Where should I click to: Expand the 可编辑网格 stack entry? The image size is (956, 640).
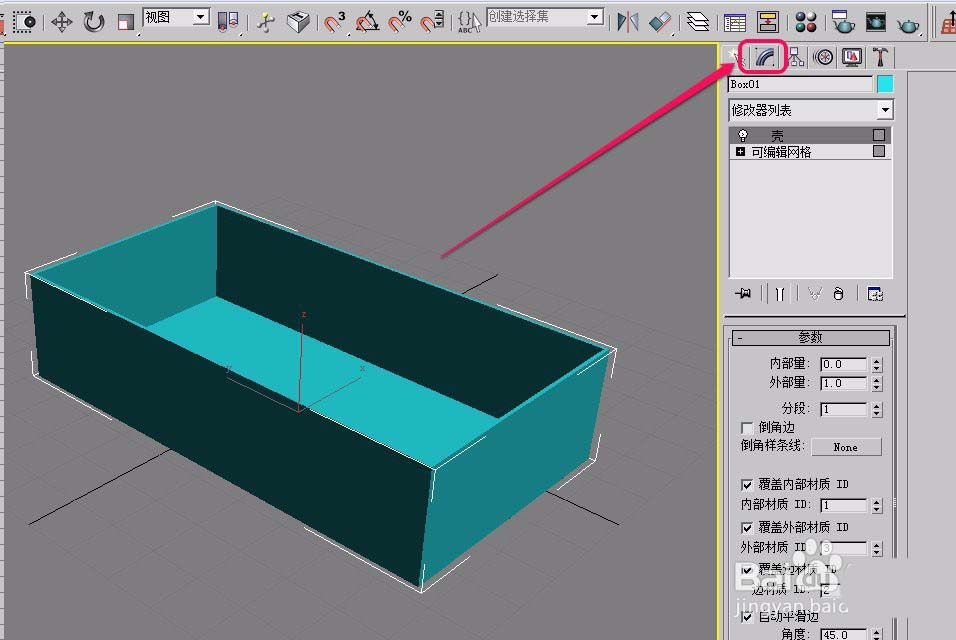point(740,152)
